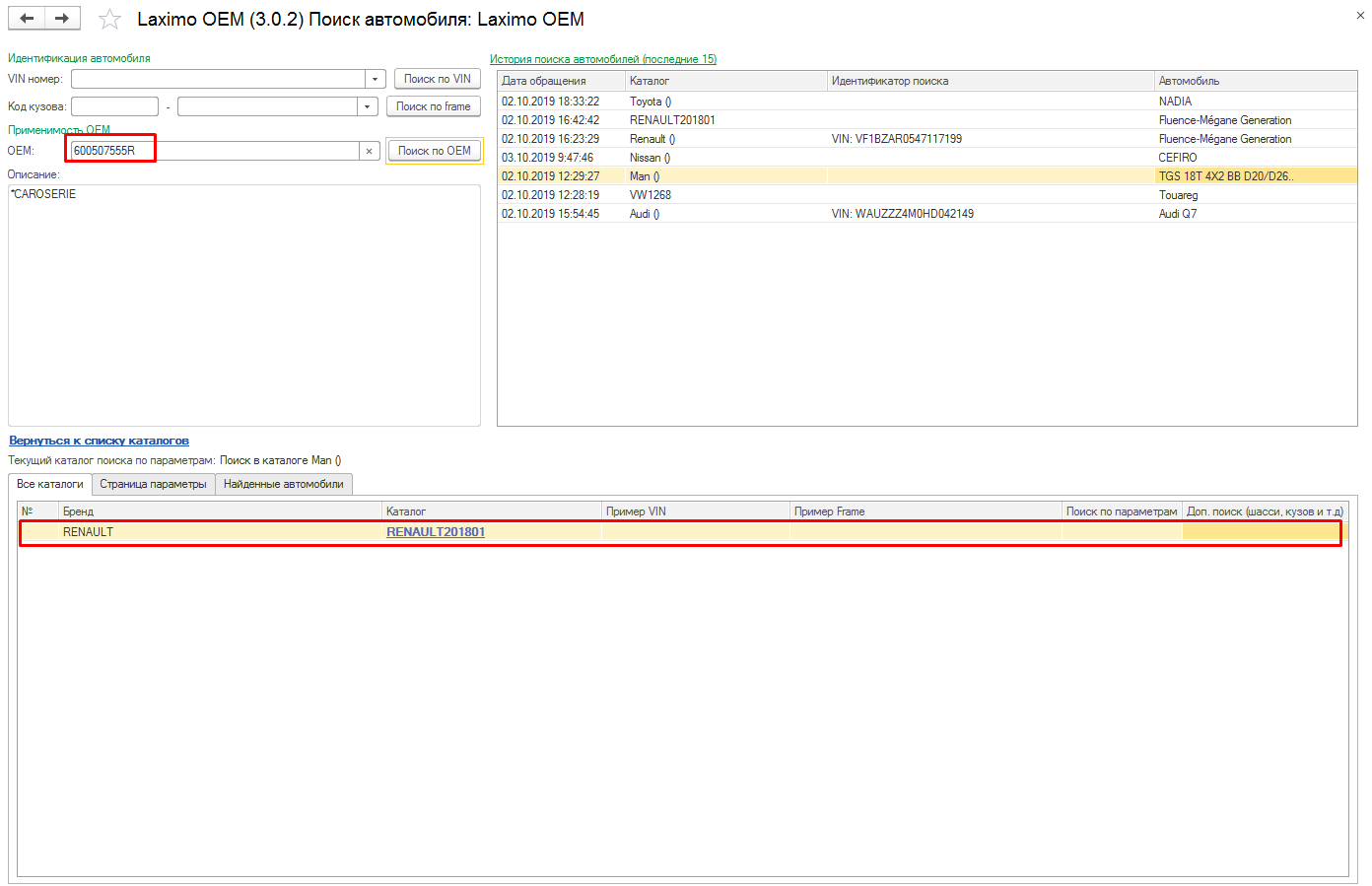Select the VW1268 history row
Screen dimensions: 1372x886
point(926,195)
